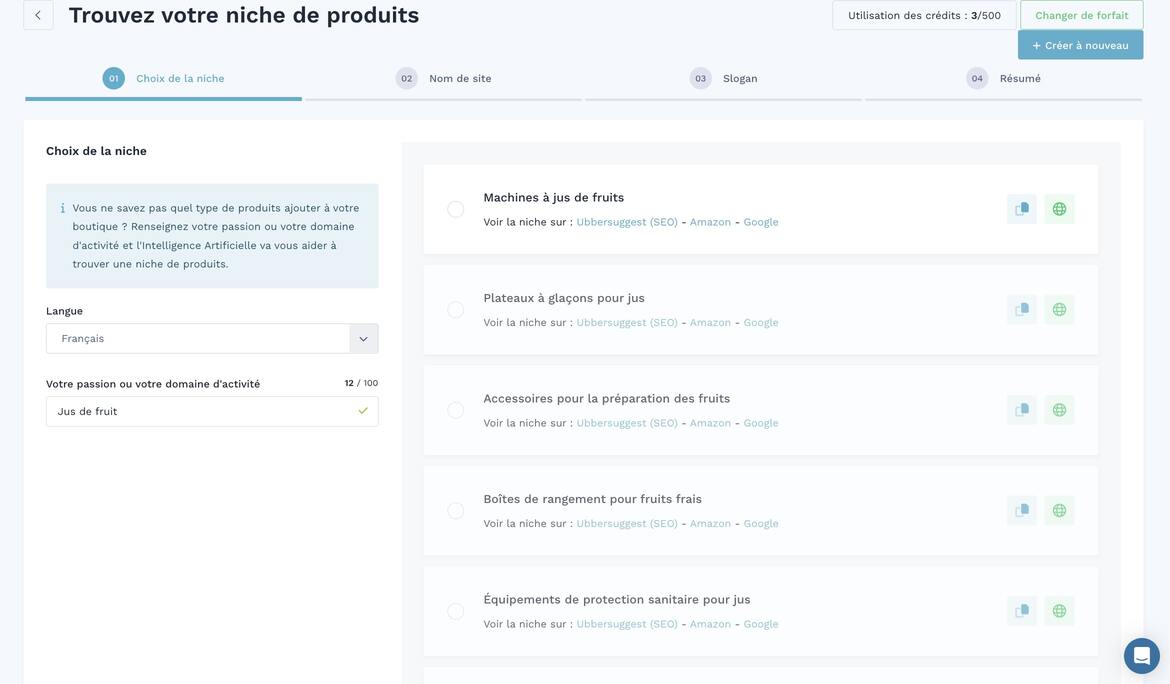Copy 'Équipements de protection sanitaire pour jus' niche

click(1022, 611)
